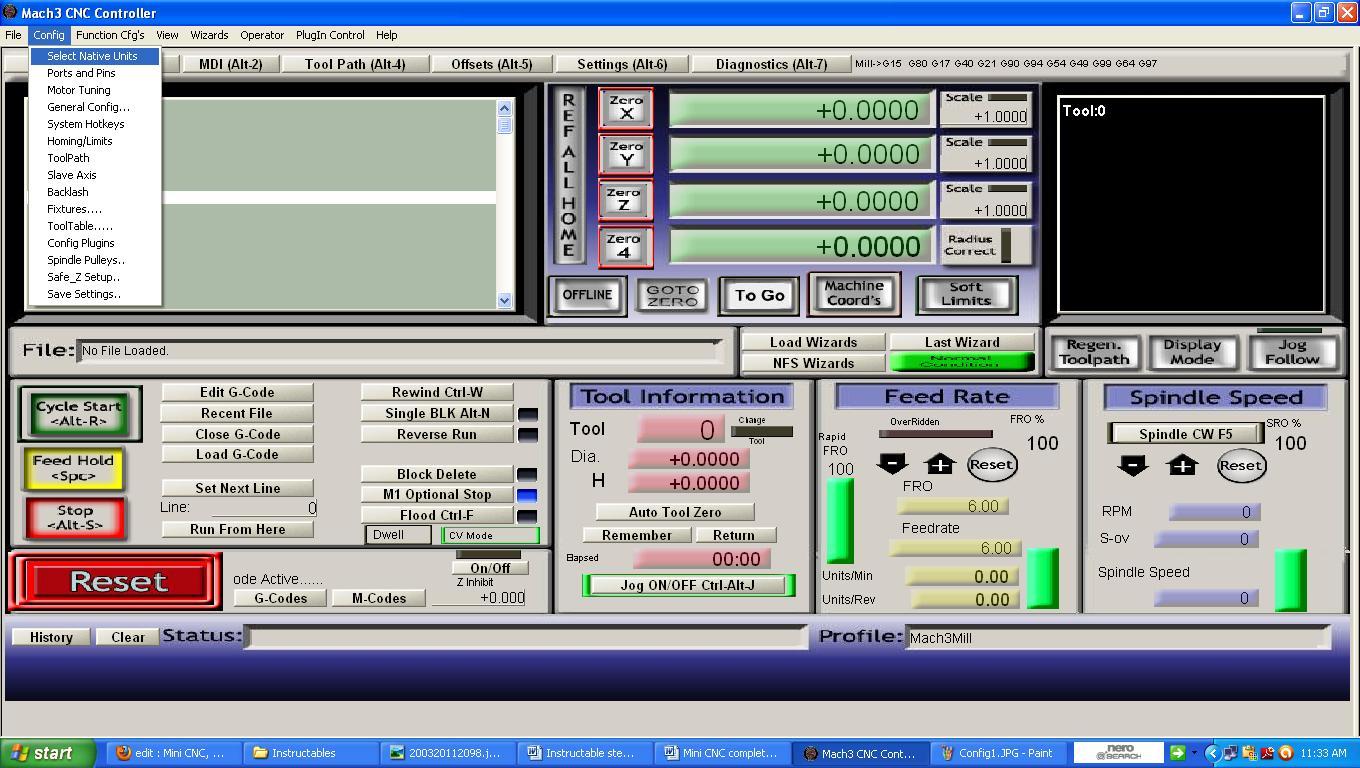1360x768 pixels.
Task: Increase spindle speed override with plus button
Action: [1182, 465]
